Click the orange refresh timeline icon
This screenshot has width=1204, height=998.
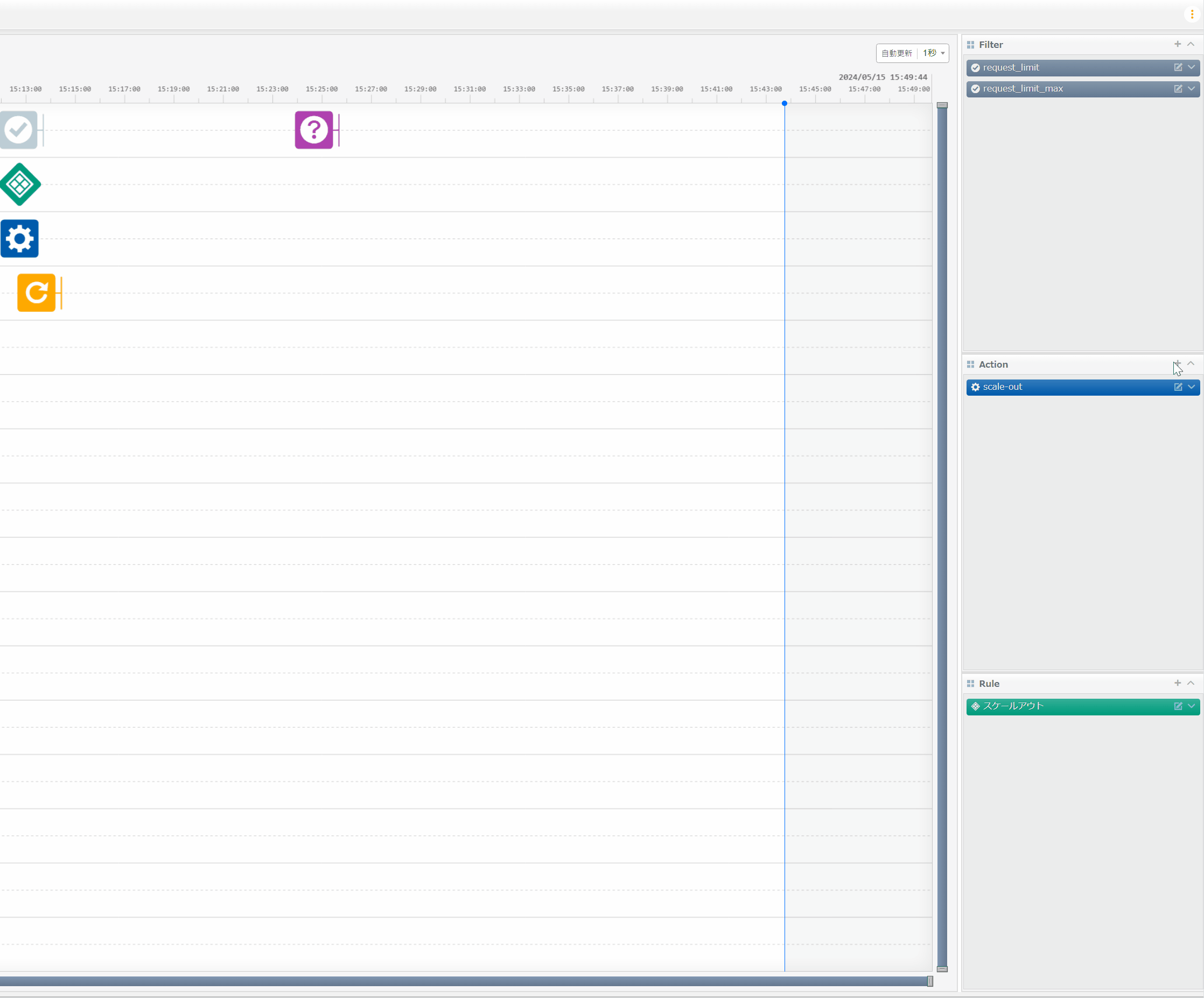click(36, 293)
